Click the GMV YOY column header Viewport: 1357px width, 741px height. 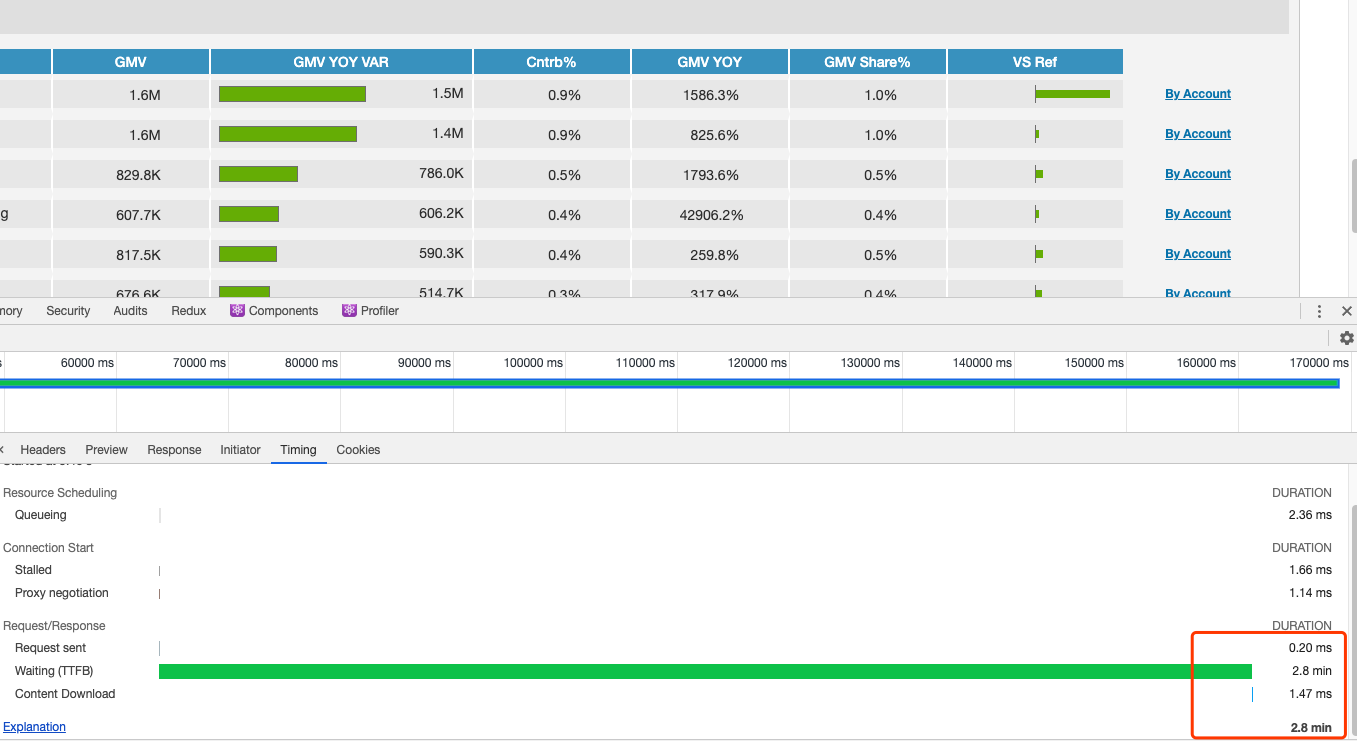[x=710, y=62]
